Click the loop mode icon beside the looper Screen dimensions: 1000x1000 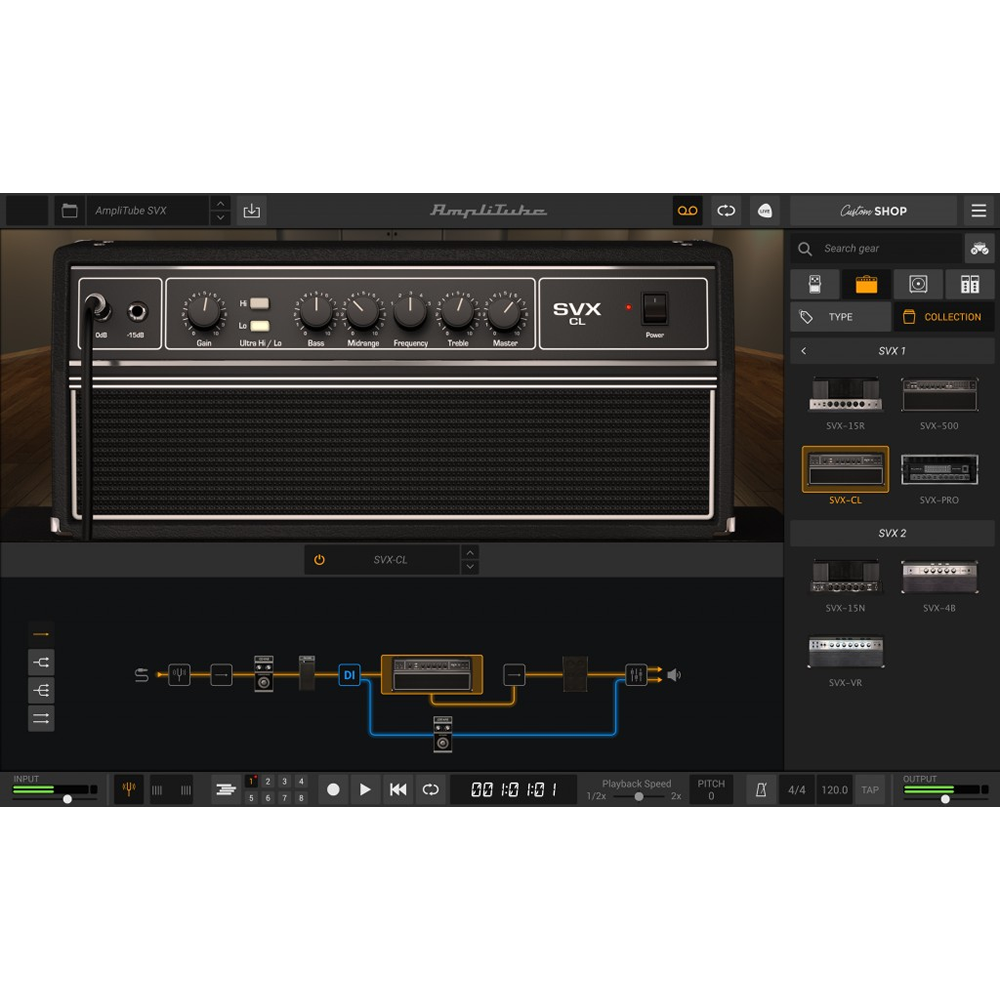point(726,210)
